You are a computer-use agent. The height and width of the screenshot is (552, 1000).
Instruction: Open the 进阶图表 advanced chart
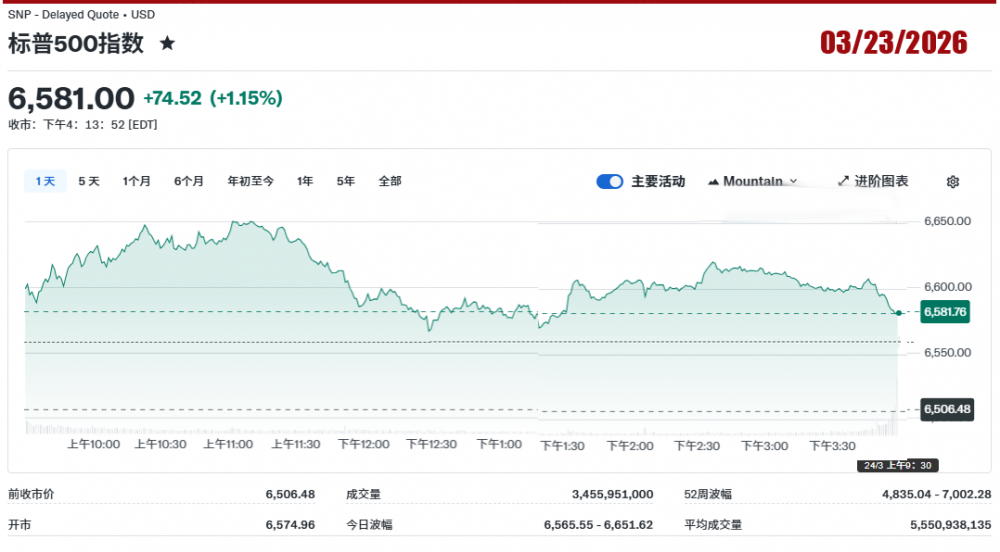(x=873, y=181)
